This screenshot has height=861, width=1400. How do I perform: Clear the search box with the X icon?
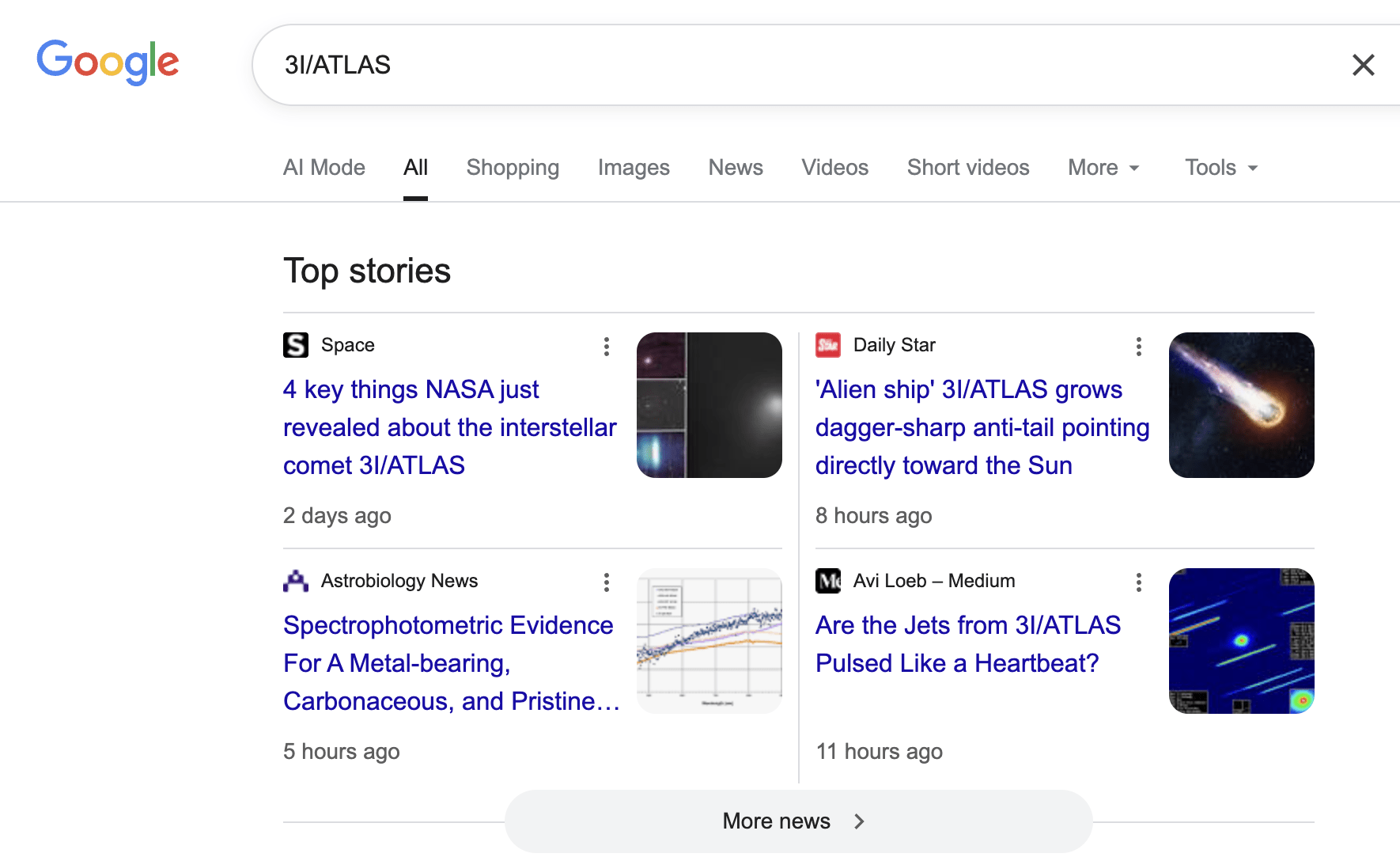click(1363, 65)
